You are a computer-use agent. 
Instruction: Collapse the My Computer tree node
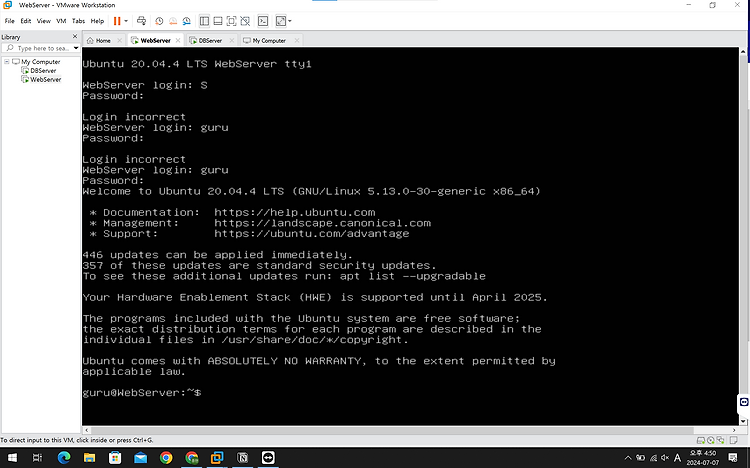[7, 62]
